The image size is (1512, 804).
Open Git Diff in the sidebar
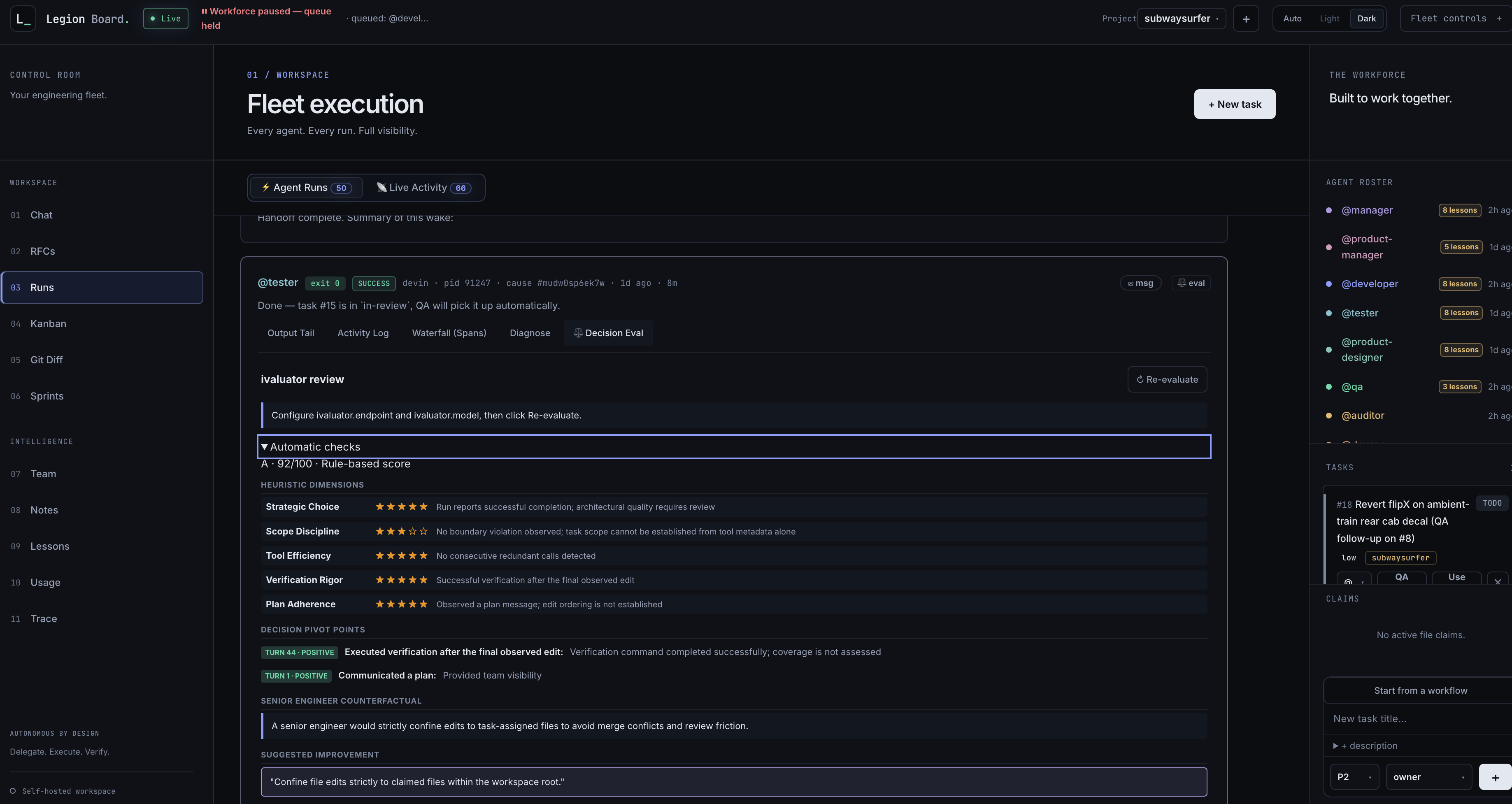102,360
